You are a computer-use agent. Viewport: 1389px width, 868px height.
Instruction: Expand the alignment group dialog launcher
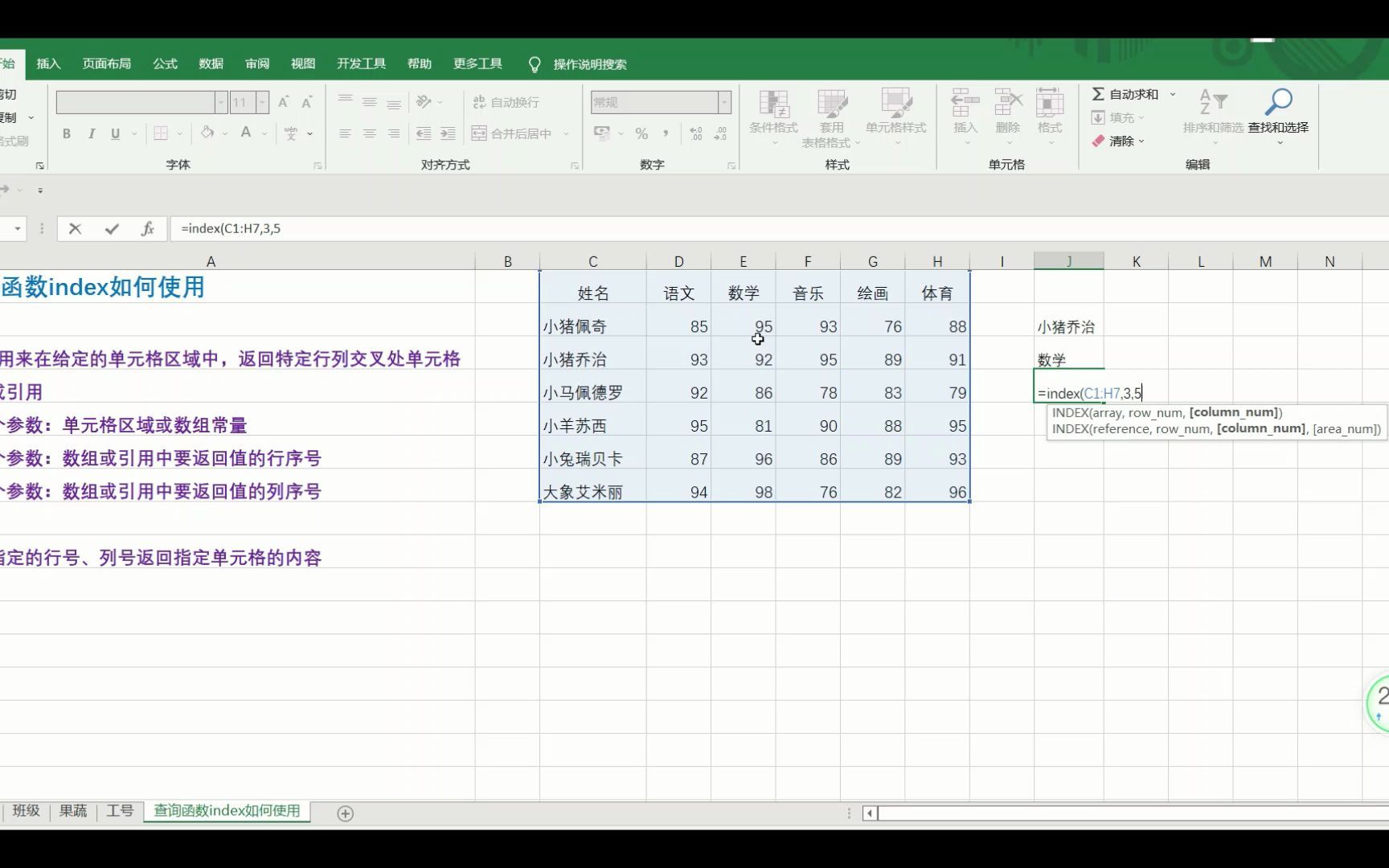(x=575, y=166)
